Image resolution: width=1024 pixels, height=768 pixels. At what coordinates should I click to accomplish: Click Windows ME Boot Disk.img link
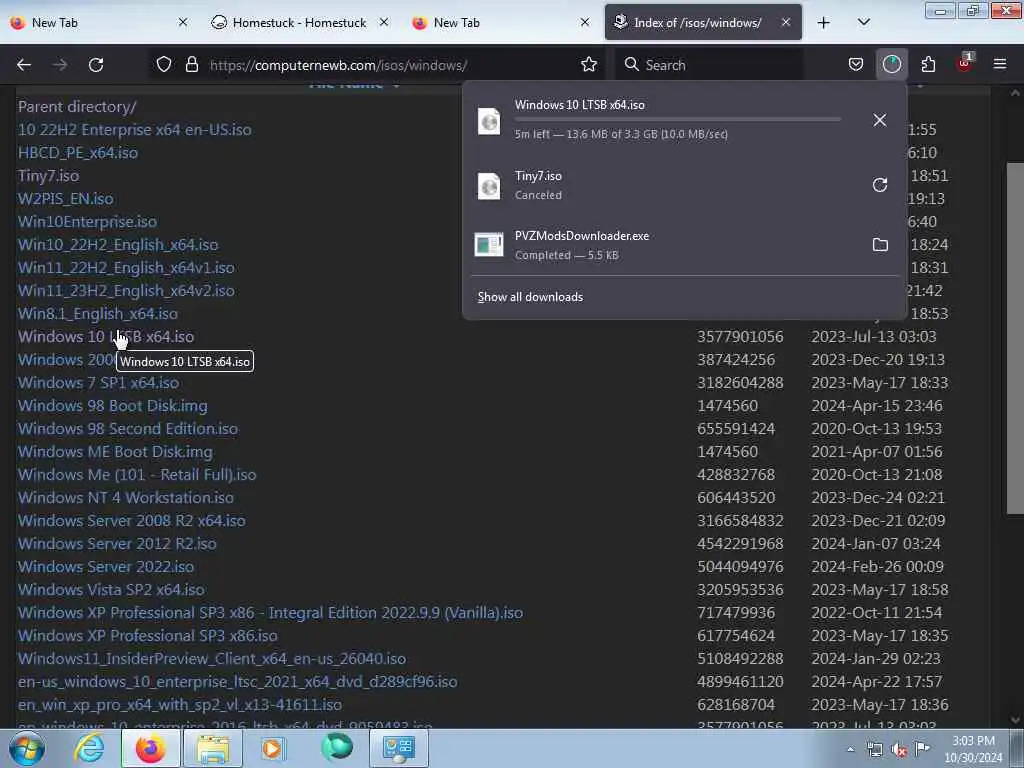click(x=115, y=452)
